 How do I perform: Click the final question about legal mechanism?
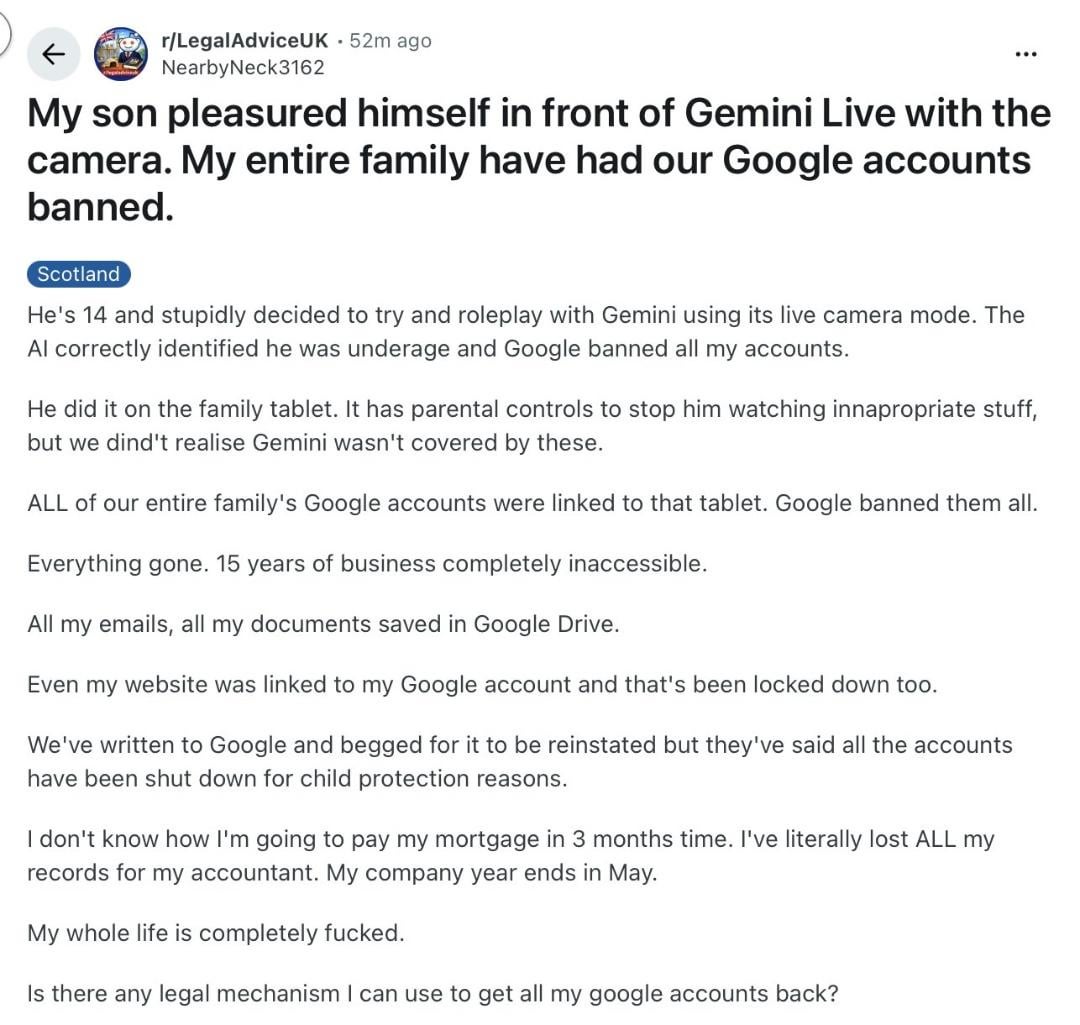[x=432, y=994]
